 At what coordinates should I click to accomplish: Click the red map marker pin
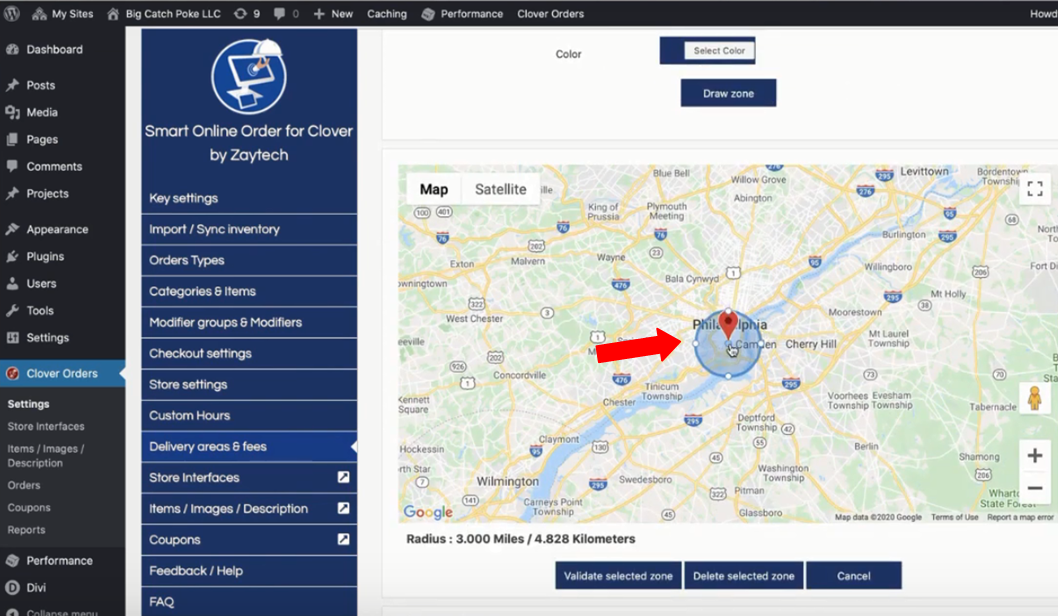click(x=728, y=325)
